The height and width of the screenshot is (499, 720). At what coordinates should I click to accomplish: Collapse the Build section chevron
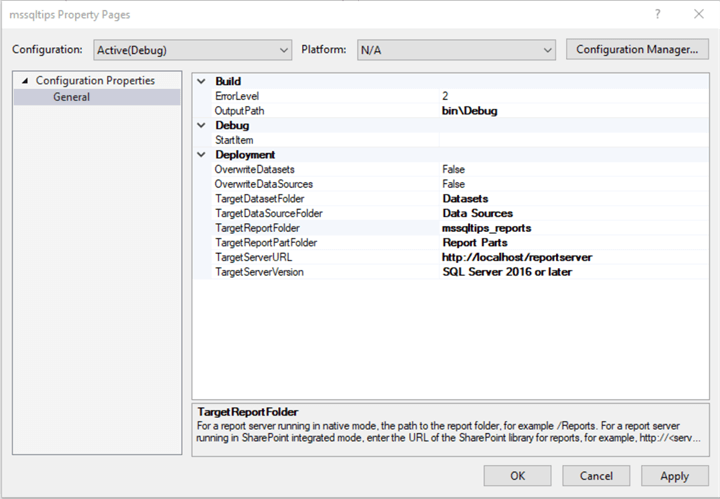[x=201, y=81]
